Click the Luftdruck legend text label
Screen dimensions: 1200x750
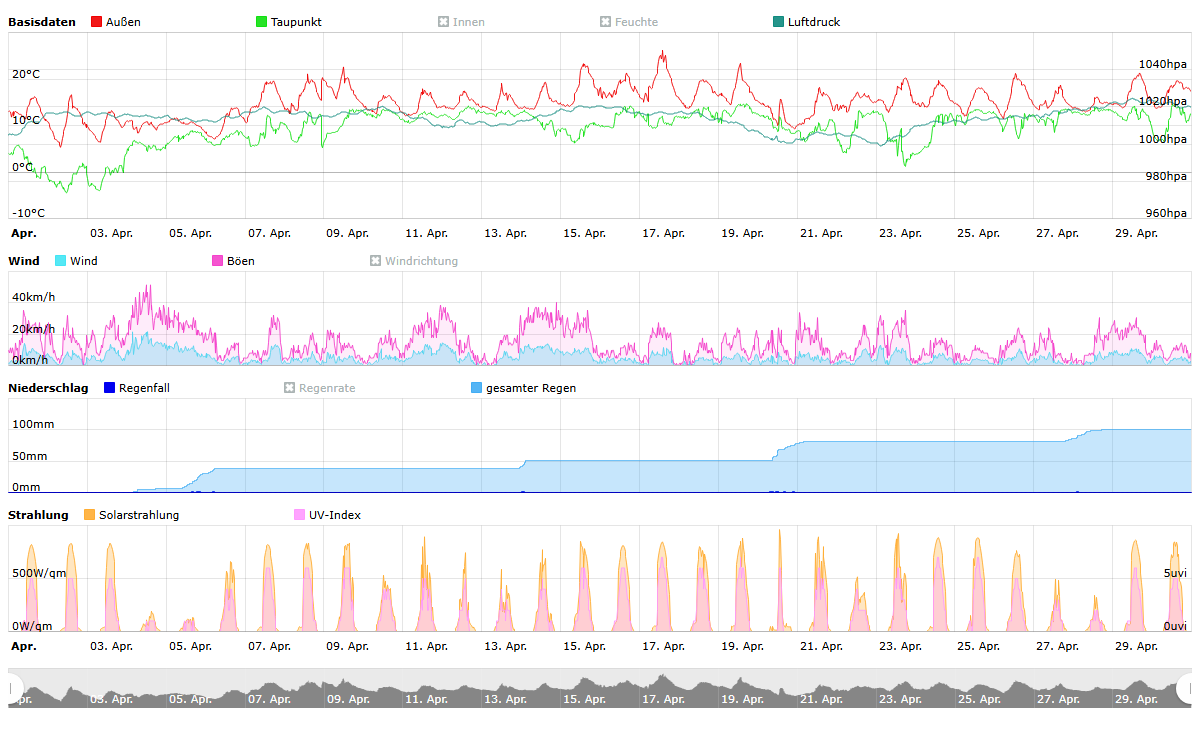[x=814, y=22]
